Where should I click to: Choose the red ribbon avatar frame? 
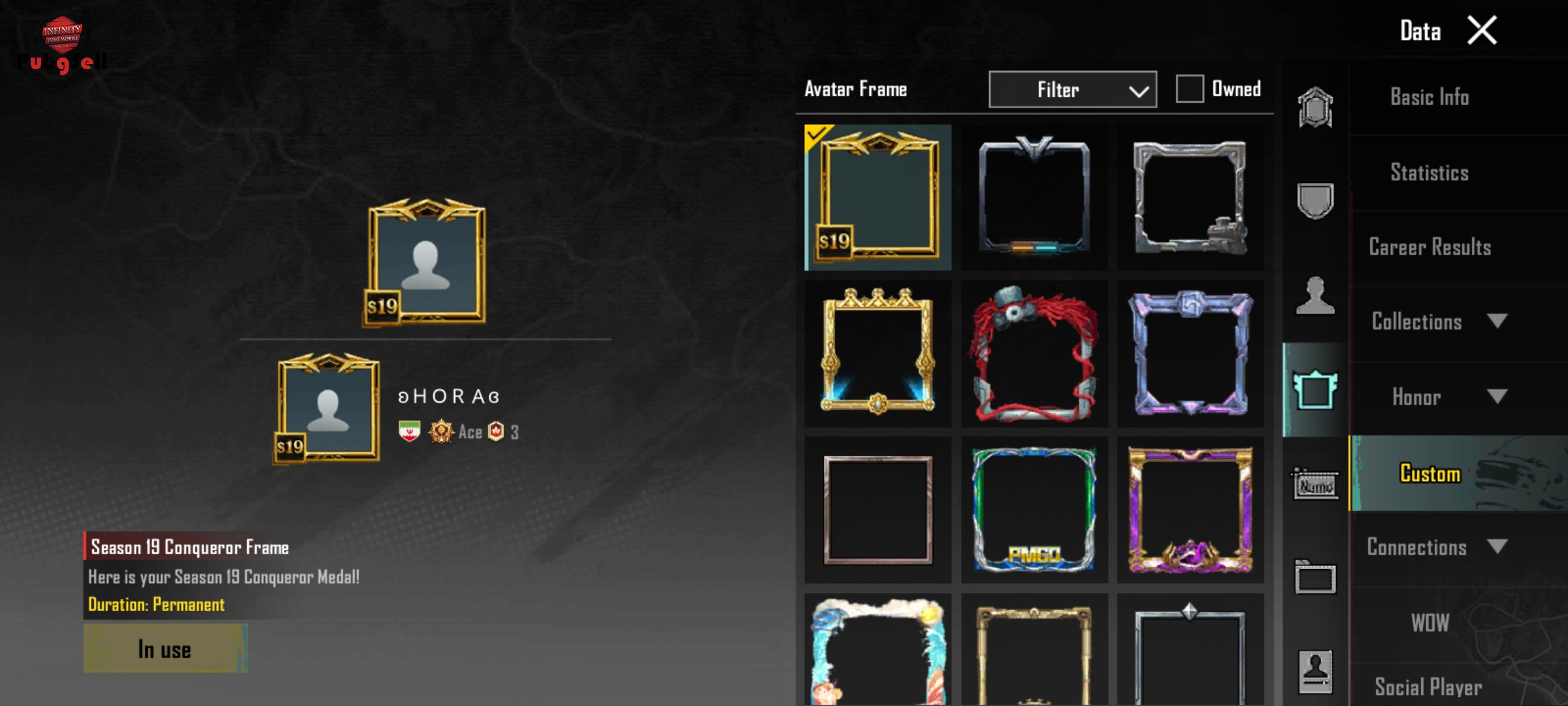(1034, 354)
